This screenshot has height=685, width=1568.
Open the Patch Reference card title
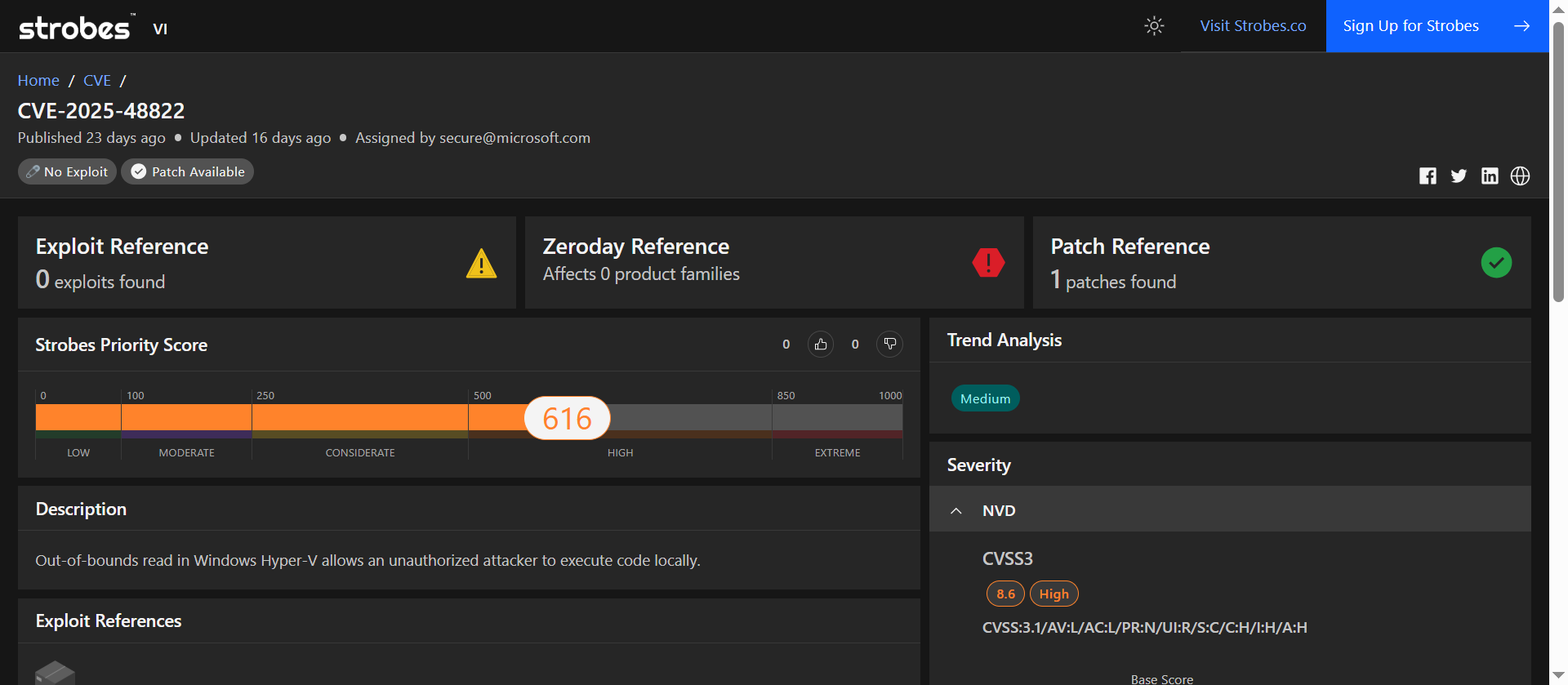[1130, 247]
